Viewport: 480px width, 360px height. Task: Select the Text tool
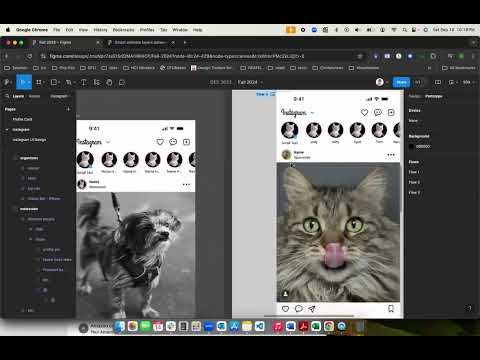(x=83, y=82)
